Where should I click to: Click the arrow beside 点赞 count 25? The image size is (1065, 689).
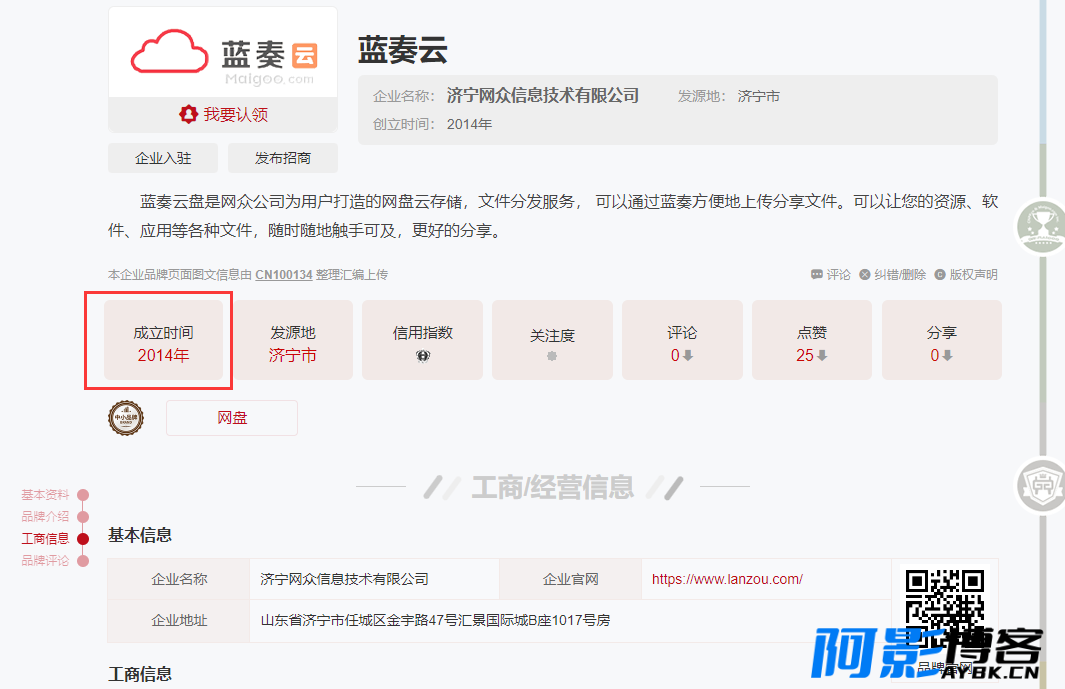point(822,355)
